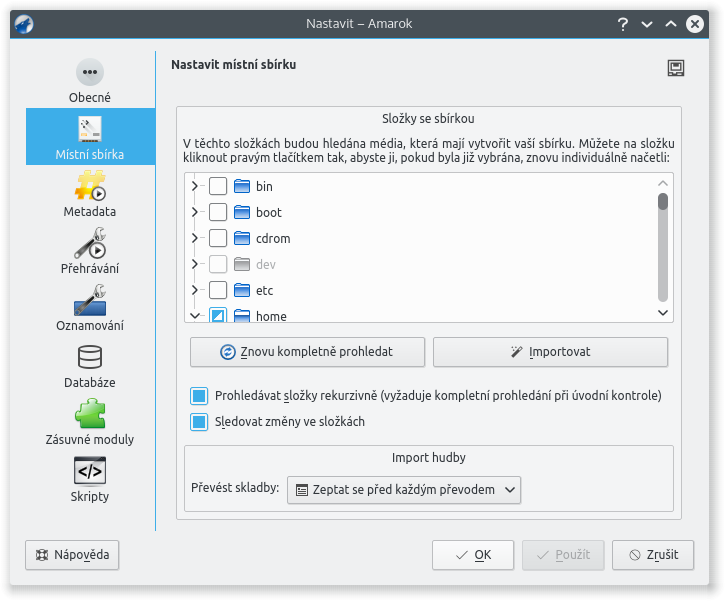Open the Databáze settings icon

pos(90,357)
